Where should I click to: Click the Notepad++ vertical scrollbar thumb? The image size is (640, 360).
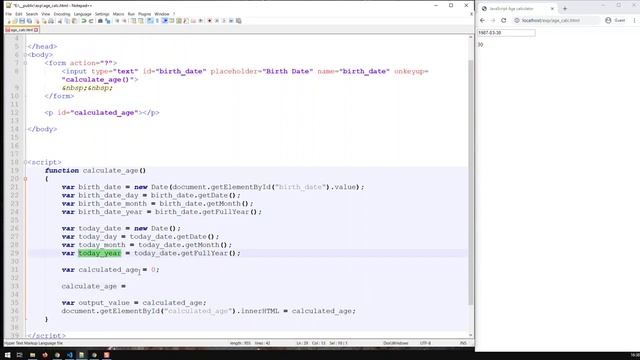tap(470, 182)
